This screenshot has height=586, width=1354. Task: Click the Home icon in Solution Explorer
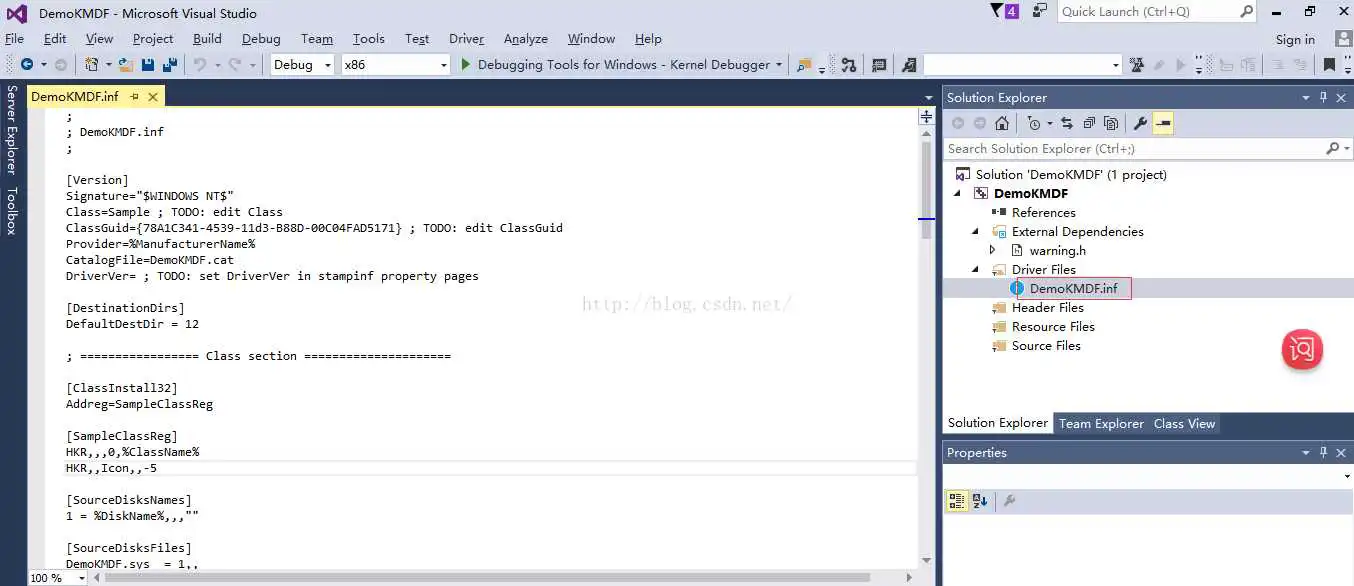1001,123
